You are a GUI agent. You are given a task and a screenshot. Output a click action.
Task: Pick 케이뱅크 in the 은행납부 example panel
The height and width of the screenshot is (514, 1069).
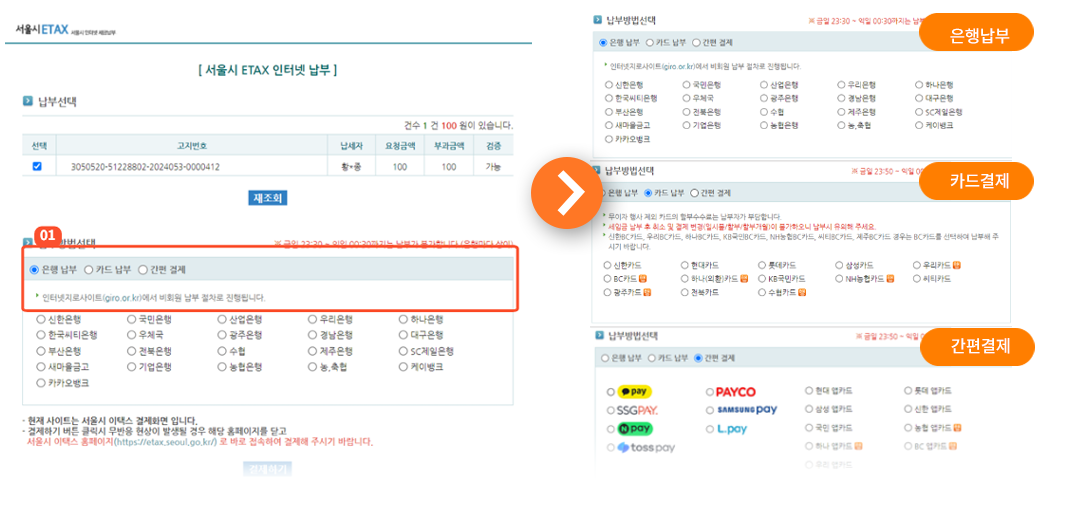point(920,125)
